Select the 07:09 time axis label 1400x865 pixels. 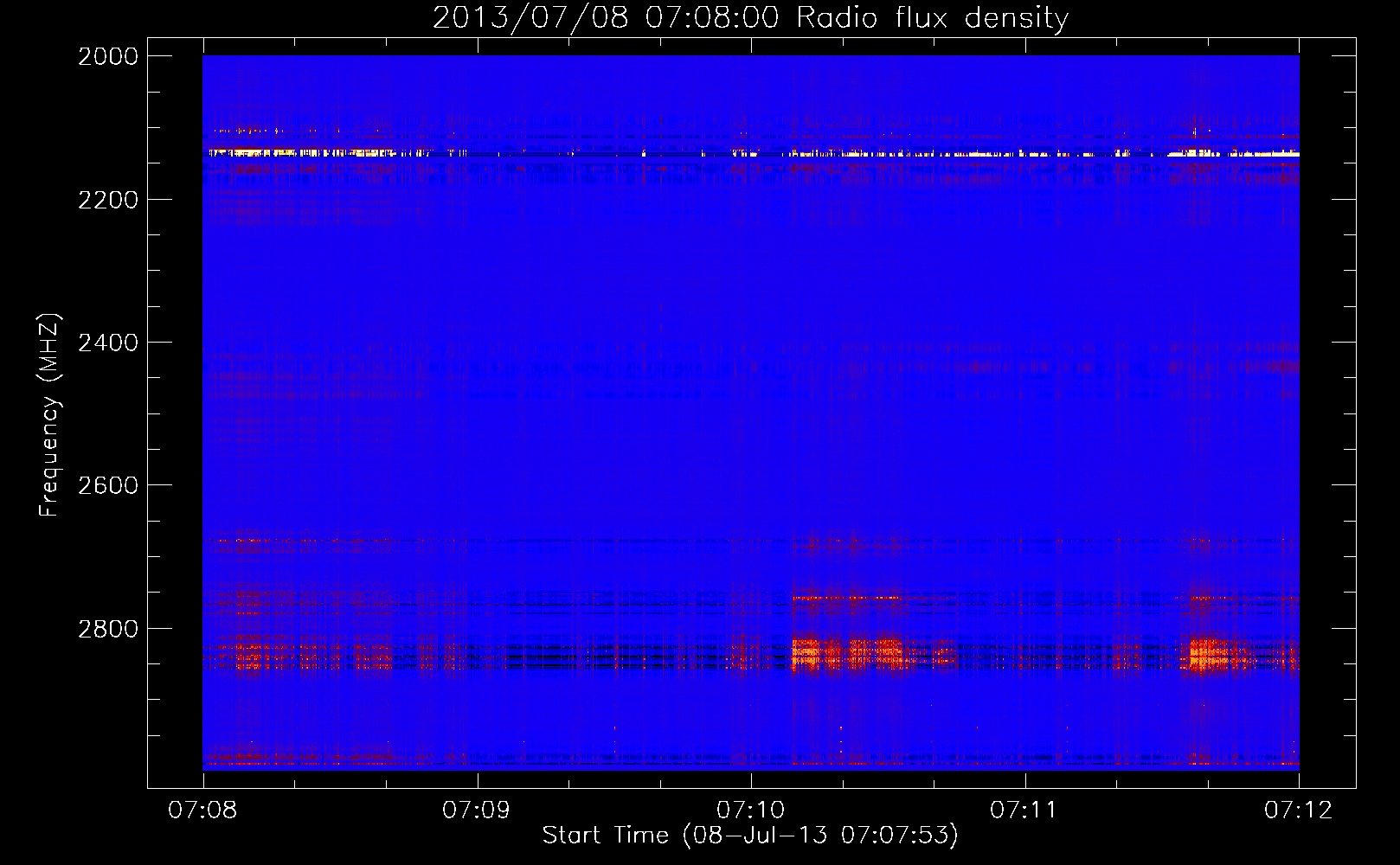click(x=477, y=810)
